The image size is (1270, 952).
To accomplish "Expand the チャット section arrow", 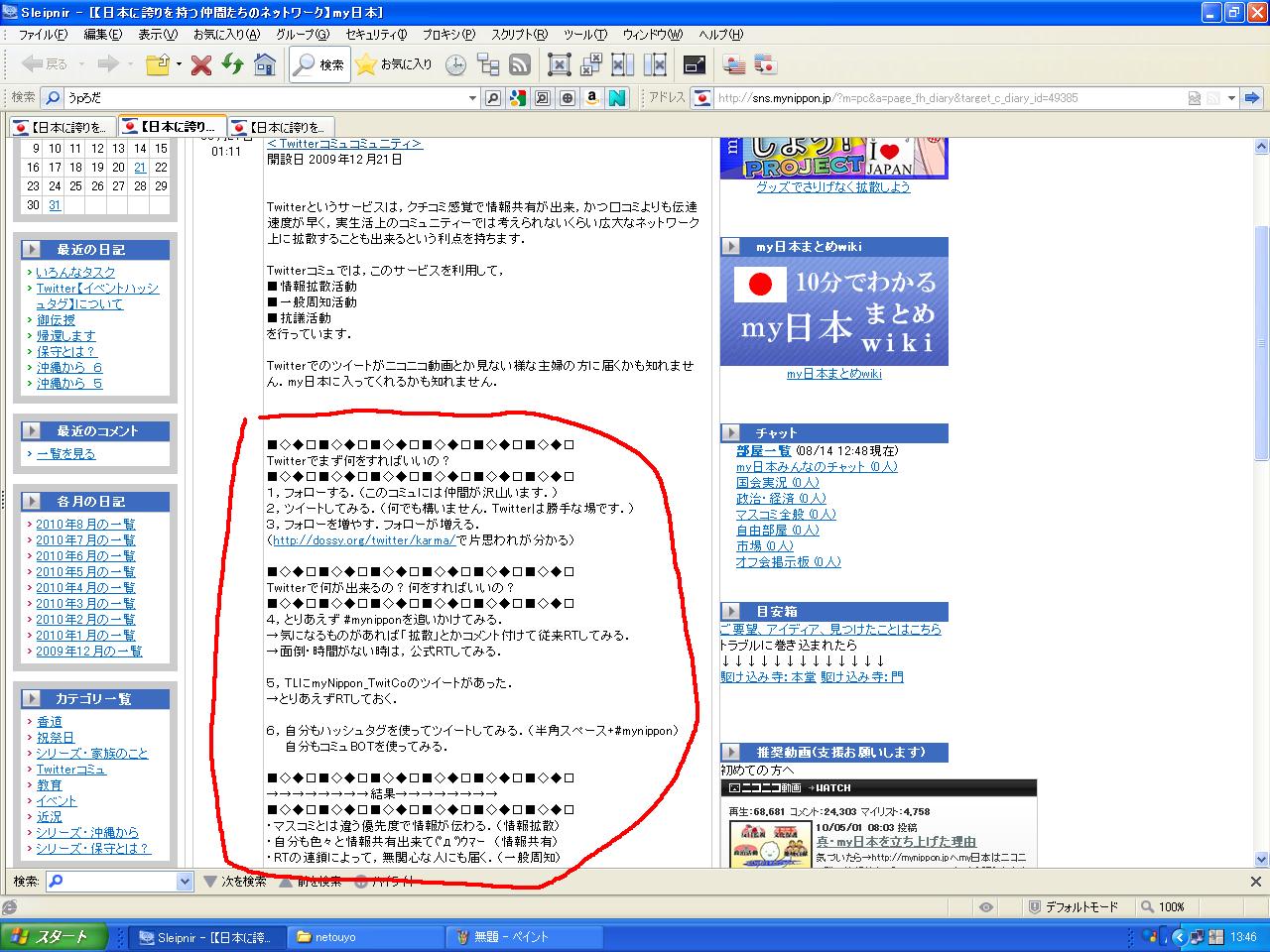I will pyautogui.click(x=731, y=432).
